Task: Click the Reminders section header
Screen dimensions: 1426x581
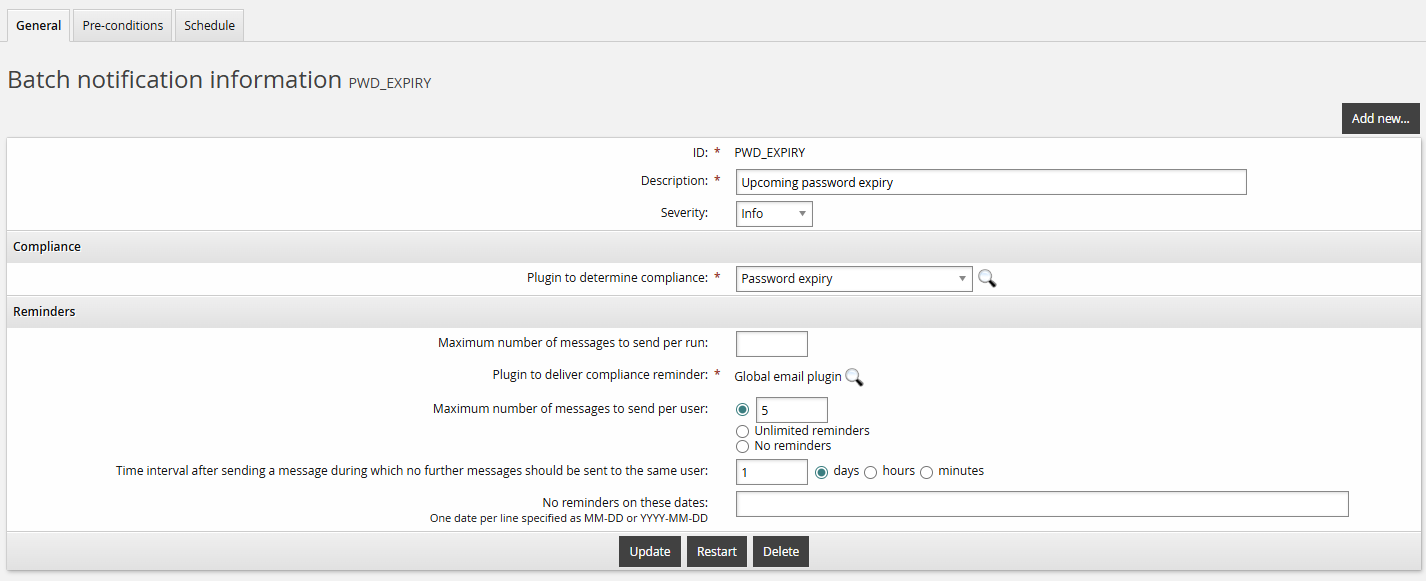Action: [x=714, y=312]
